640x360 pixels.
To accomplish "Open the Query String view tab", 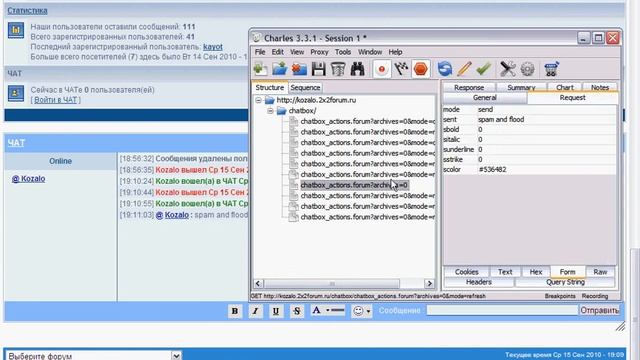I will point(565,282).
